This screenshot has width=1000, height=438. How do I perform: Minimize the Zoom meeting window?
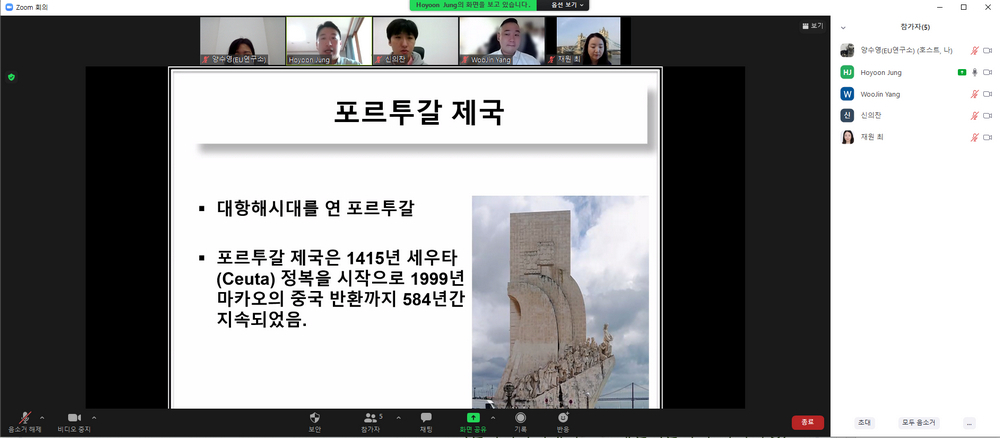[942, 6]
